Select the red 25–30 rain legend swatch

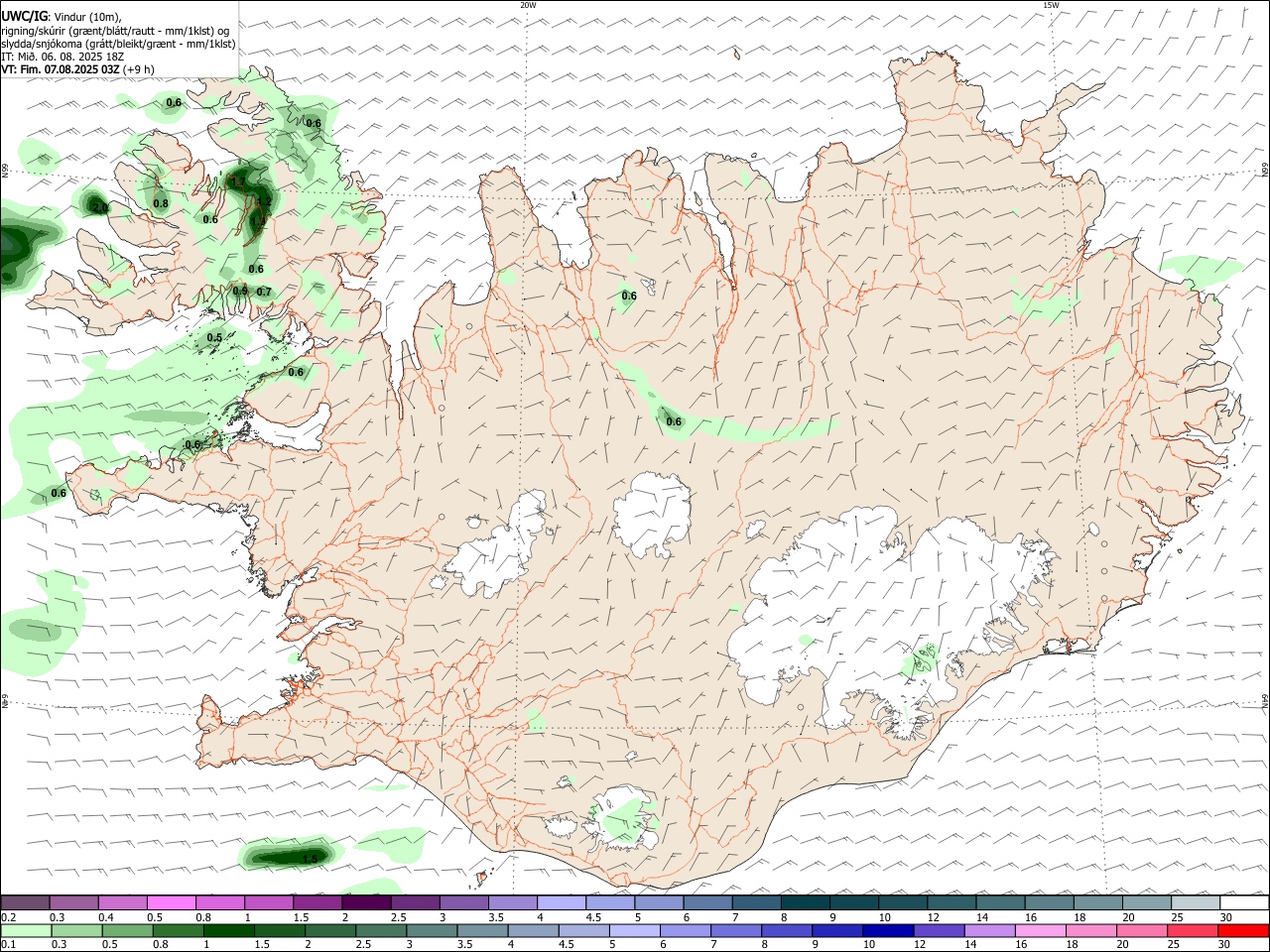click(1193, 931)
